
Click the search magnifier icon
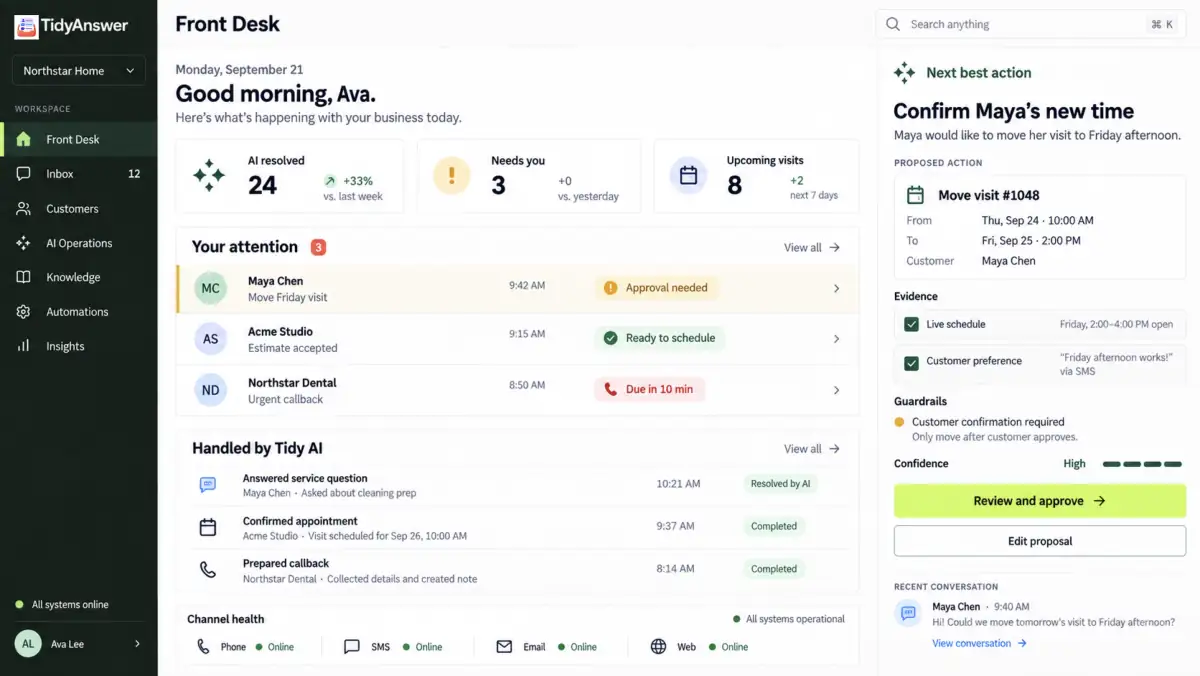(893, 24)
